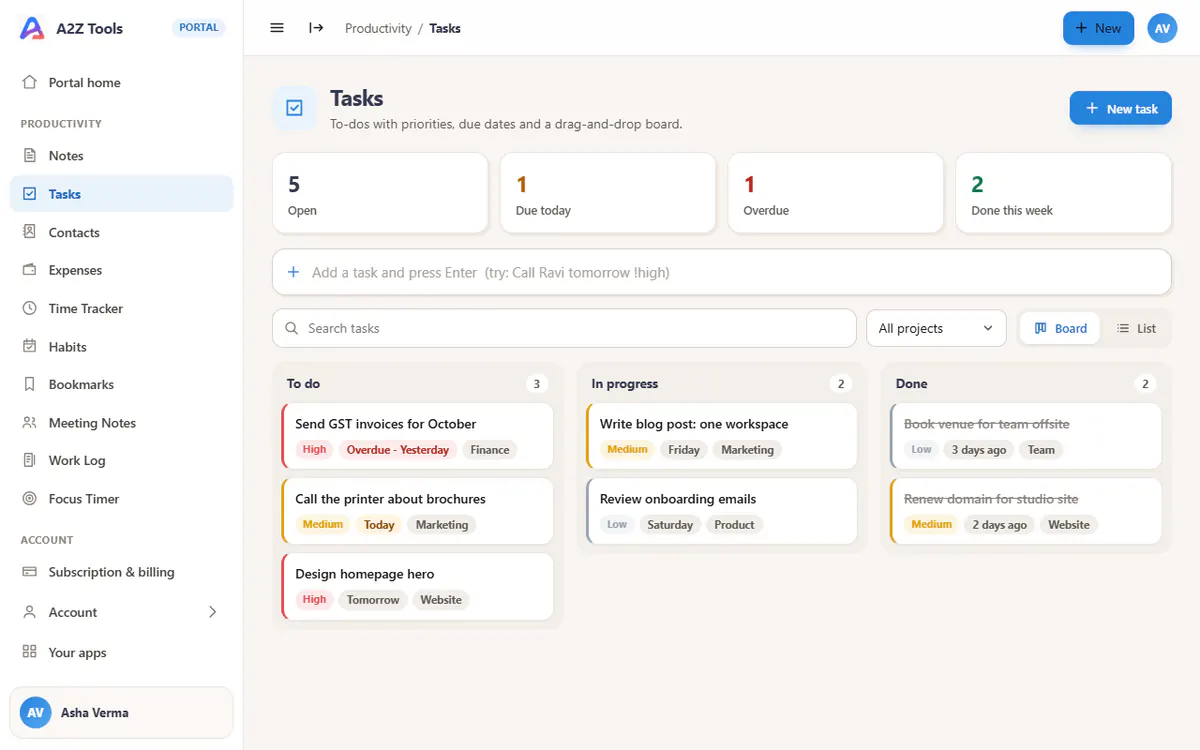Open Time Tracker from sidebar
This screenshot has width=1200, height=750.
[x=122, y=308]
